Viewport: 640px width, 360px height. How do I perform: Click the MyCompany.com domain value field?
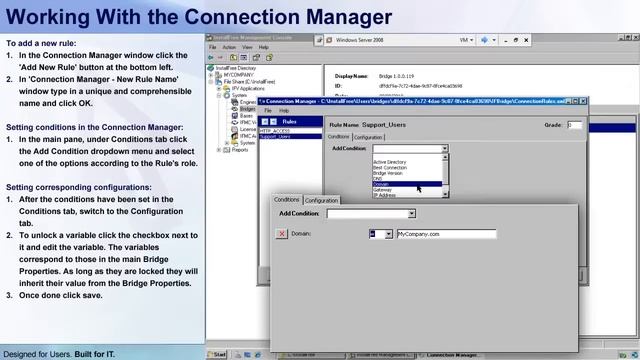[447, 234]
